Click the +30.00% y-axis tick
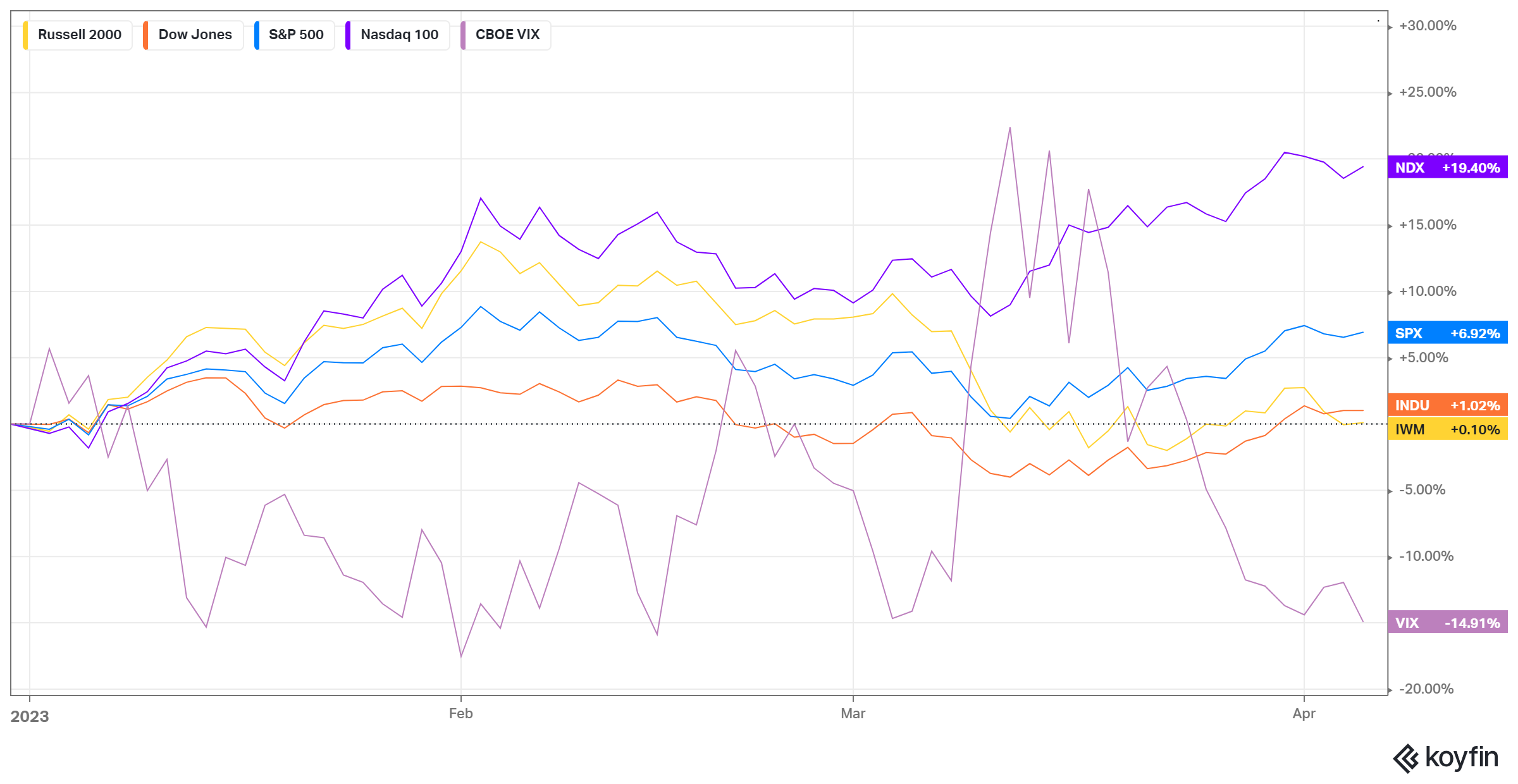1518x784 pixels. pyautogui.click(x=1427, y=26)
